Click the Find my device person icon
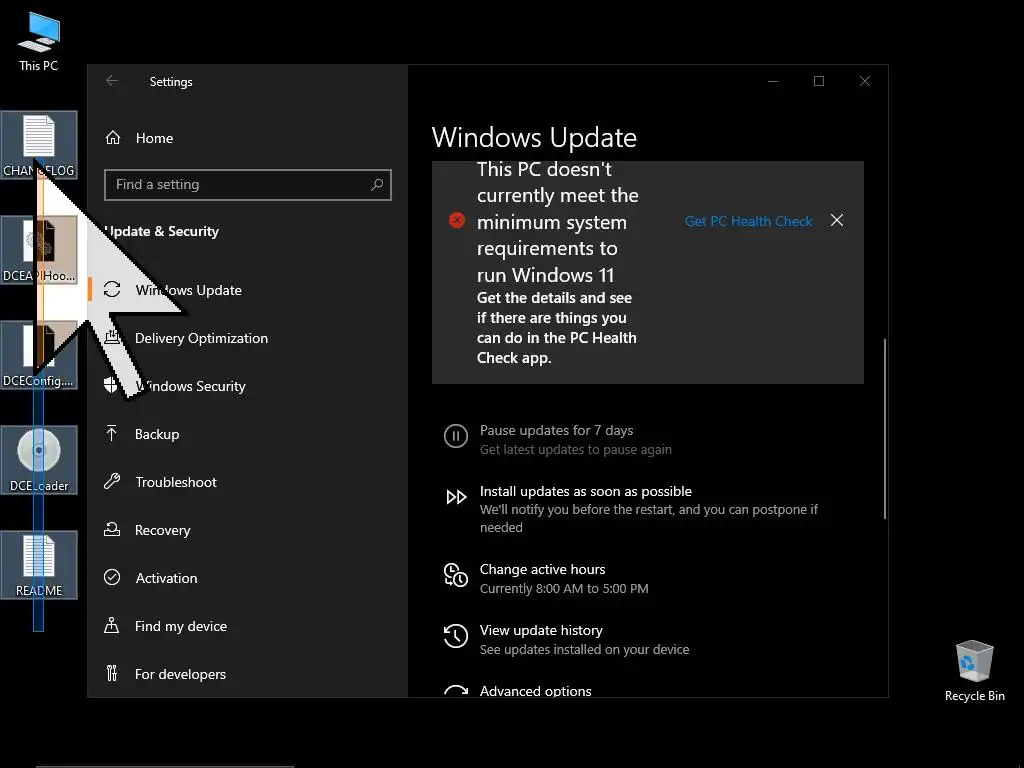1024x768 pixels. (112, 626)
